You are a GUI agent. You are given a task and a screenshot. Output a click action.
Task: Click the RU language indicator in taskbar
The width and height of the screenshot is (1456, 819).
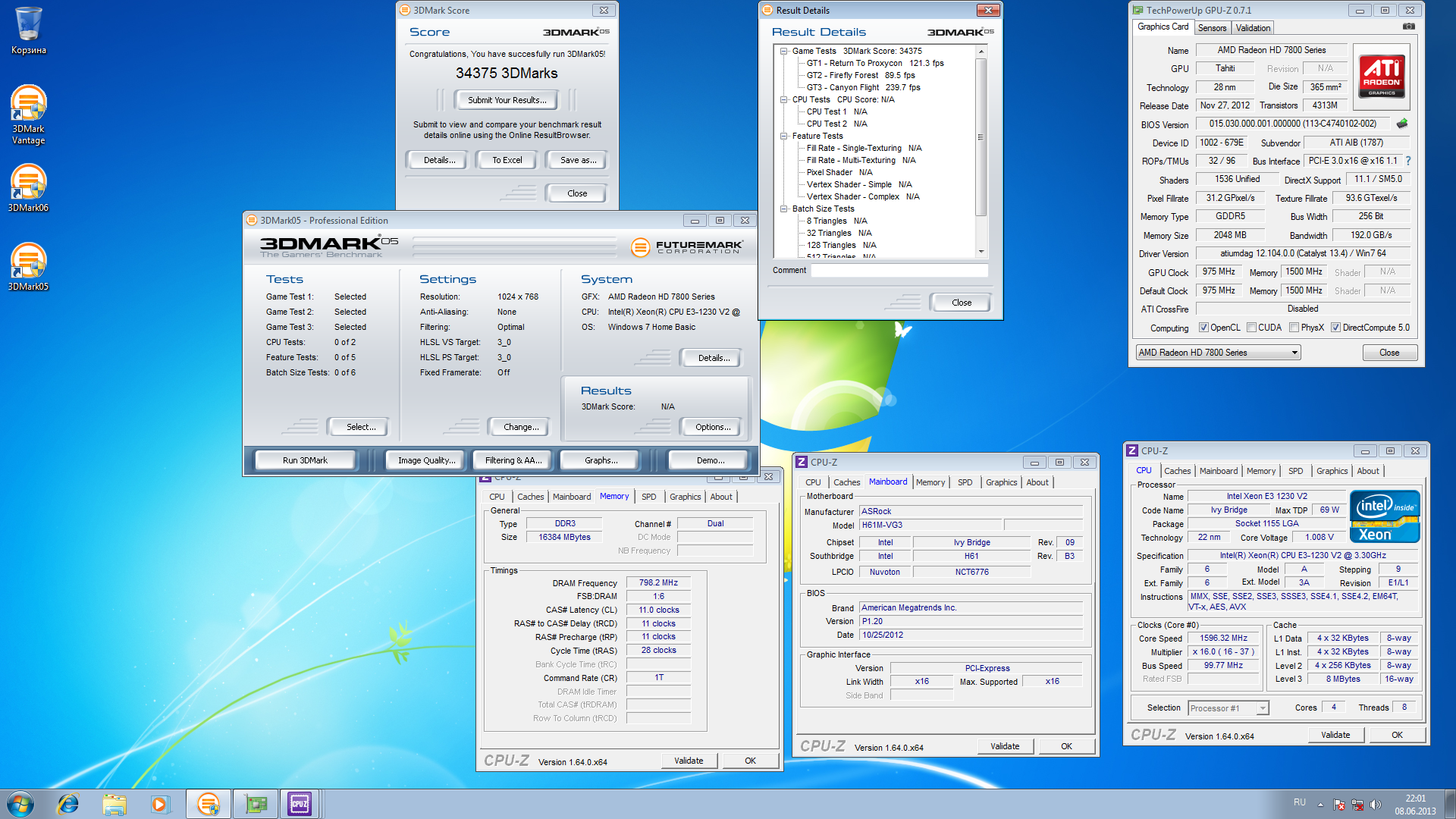click(1300, 802)
